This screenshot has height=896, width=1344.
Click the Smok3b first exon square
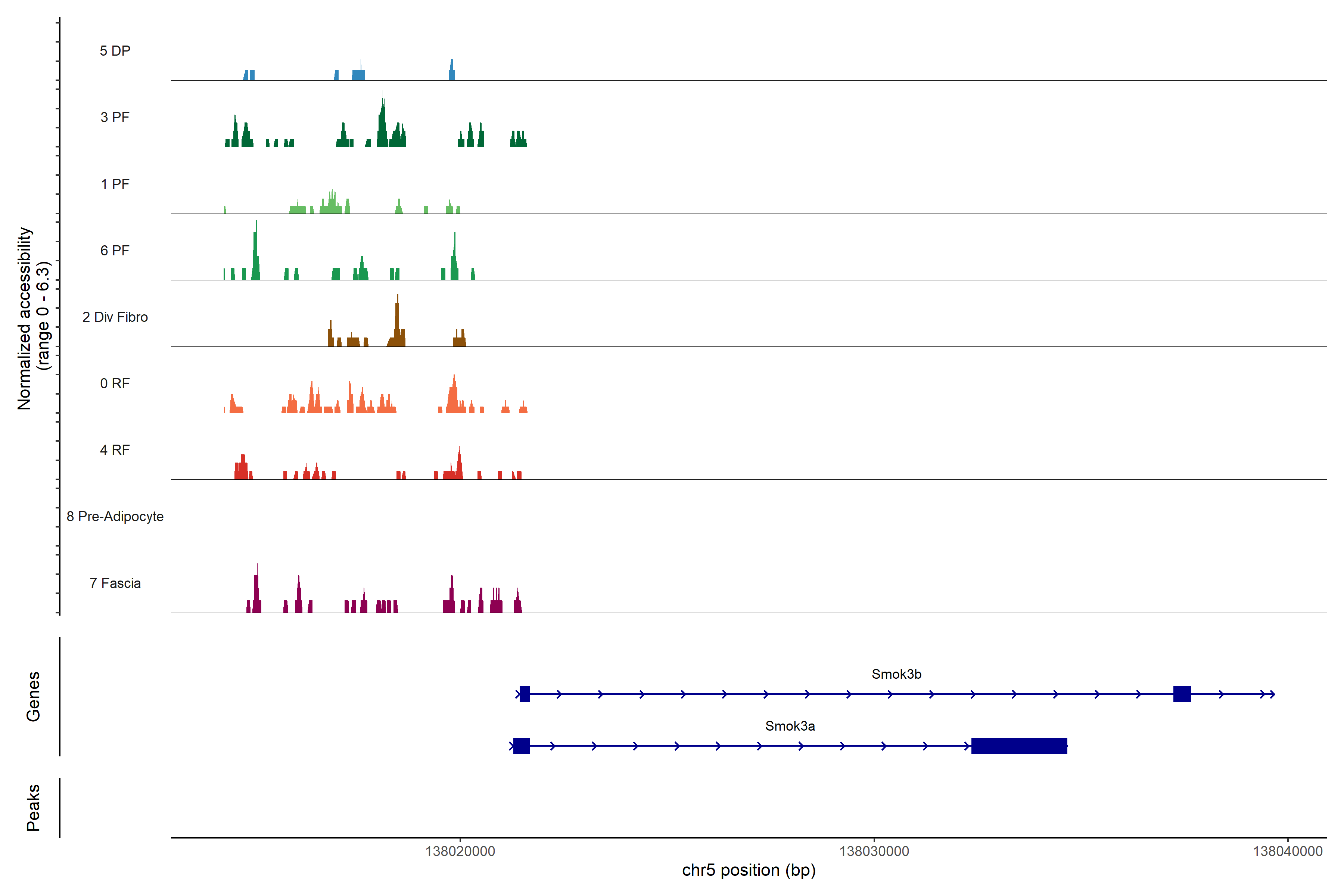525,694
